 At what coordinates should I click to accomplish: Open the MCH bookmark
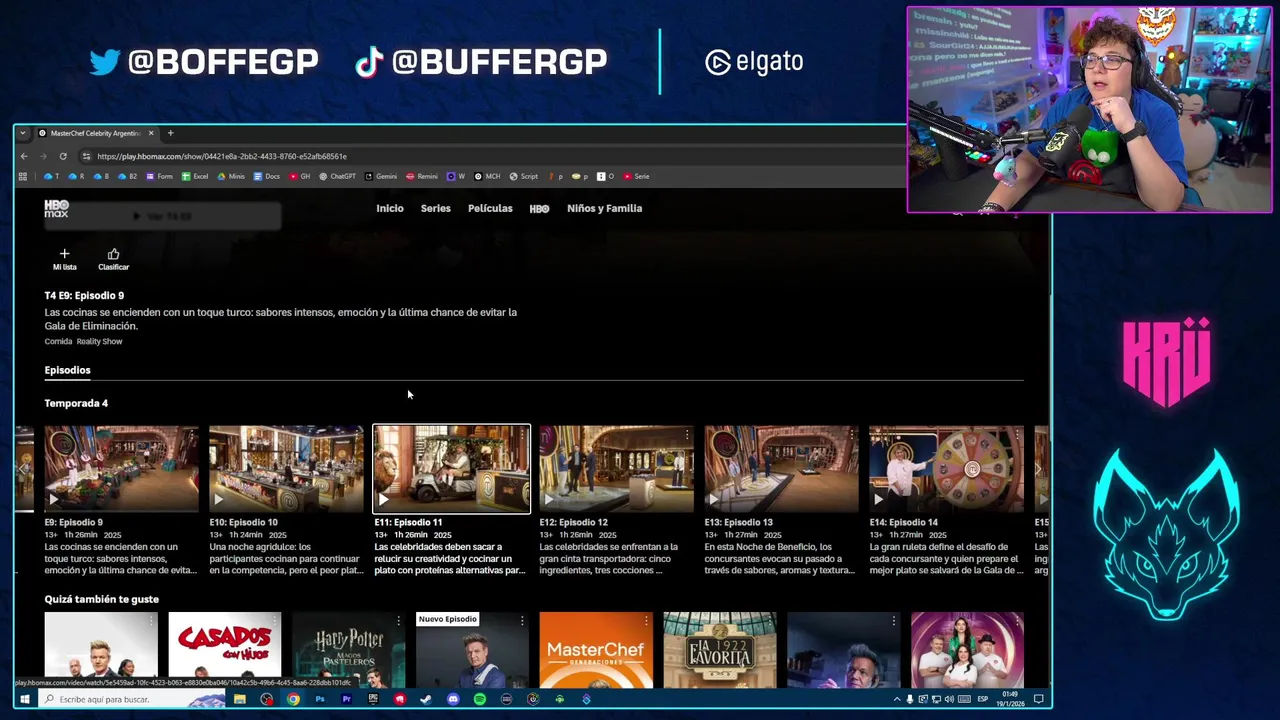pos(487,176)
